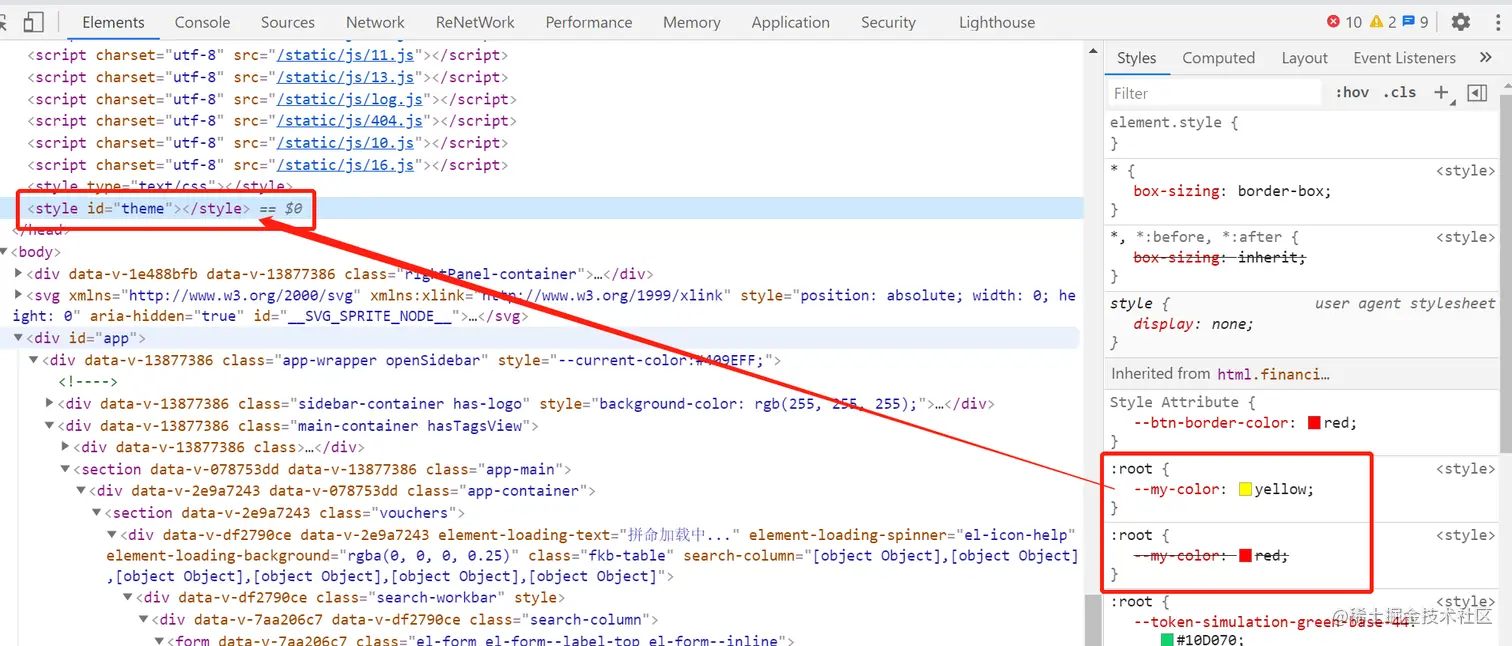Switch to the Layout sidebar tab
The height and width of the screenshot is (646, 1512).
coord(1304,58)
